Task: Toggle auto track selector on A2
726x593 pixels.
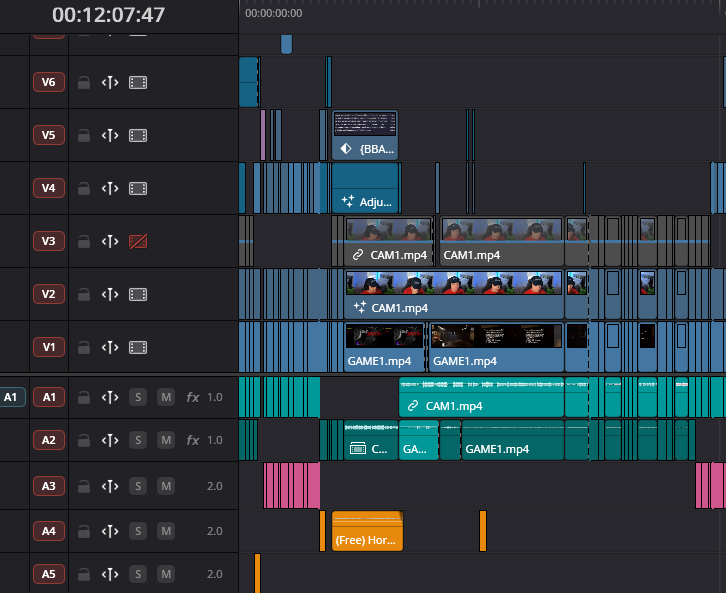Action: coord(110,440)
